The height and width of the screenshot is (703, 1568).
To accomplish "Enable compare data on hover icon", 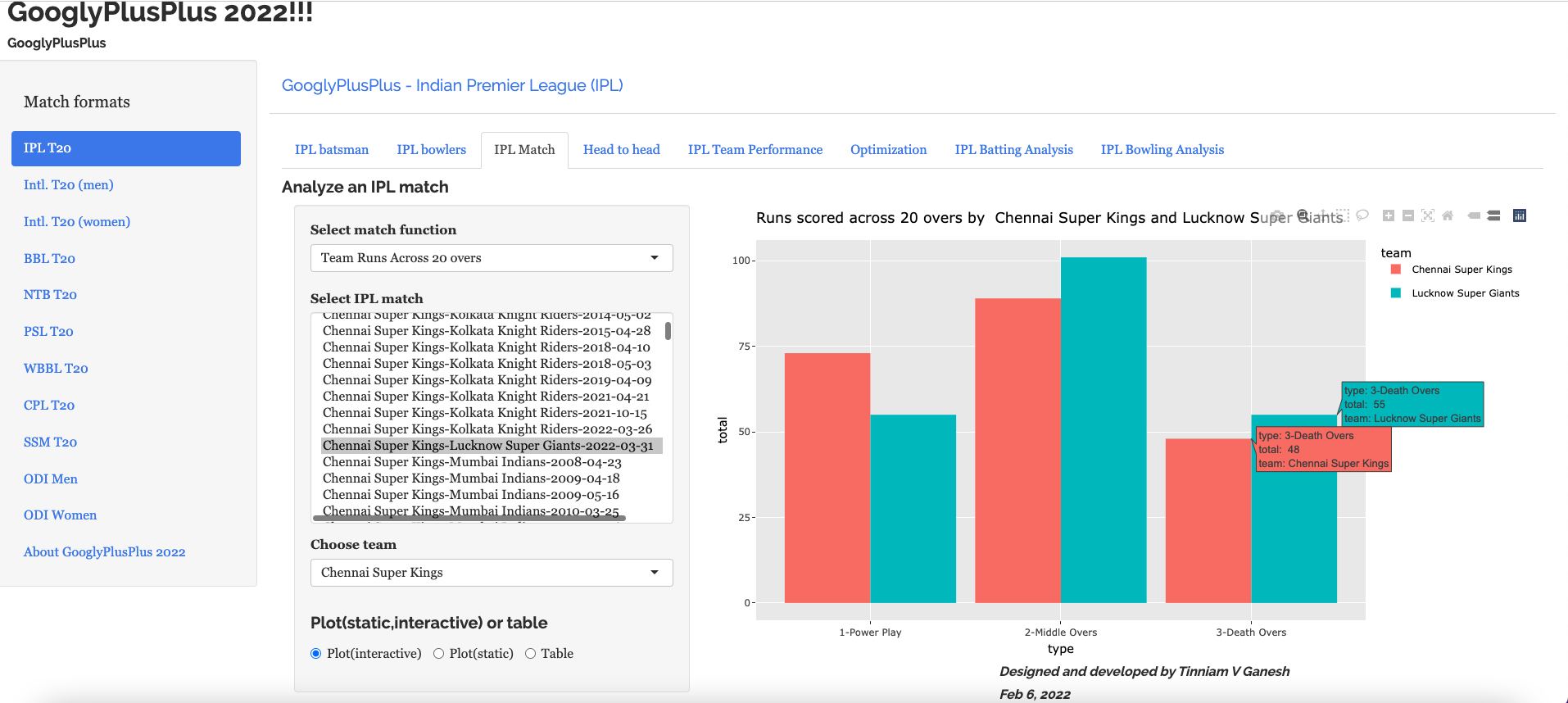I will [1493, 215].
